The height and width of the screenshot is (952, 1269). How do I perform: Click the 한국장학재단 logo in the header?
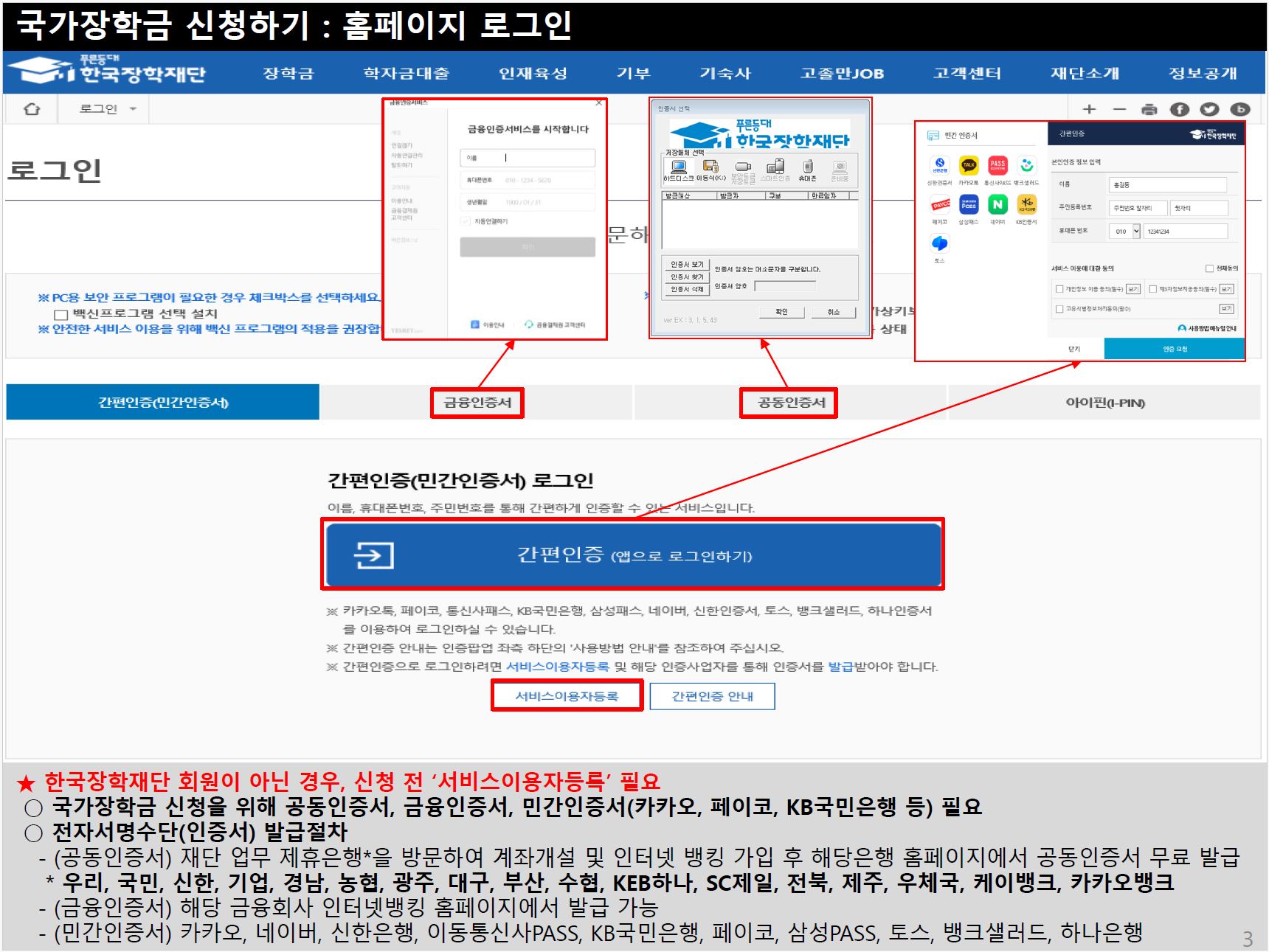tap(108, 70)
